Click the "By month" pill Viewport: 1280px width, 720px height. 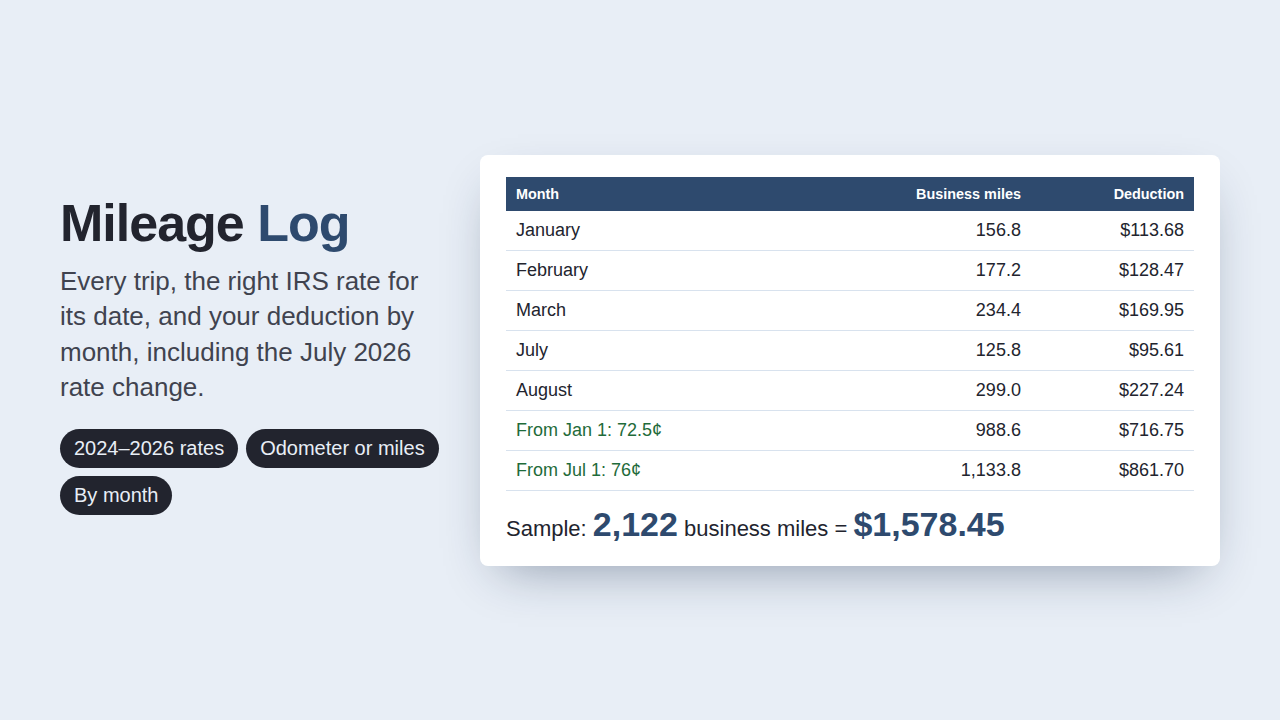[x=116, y=495]
